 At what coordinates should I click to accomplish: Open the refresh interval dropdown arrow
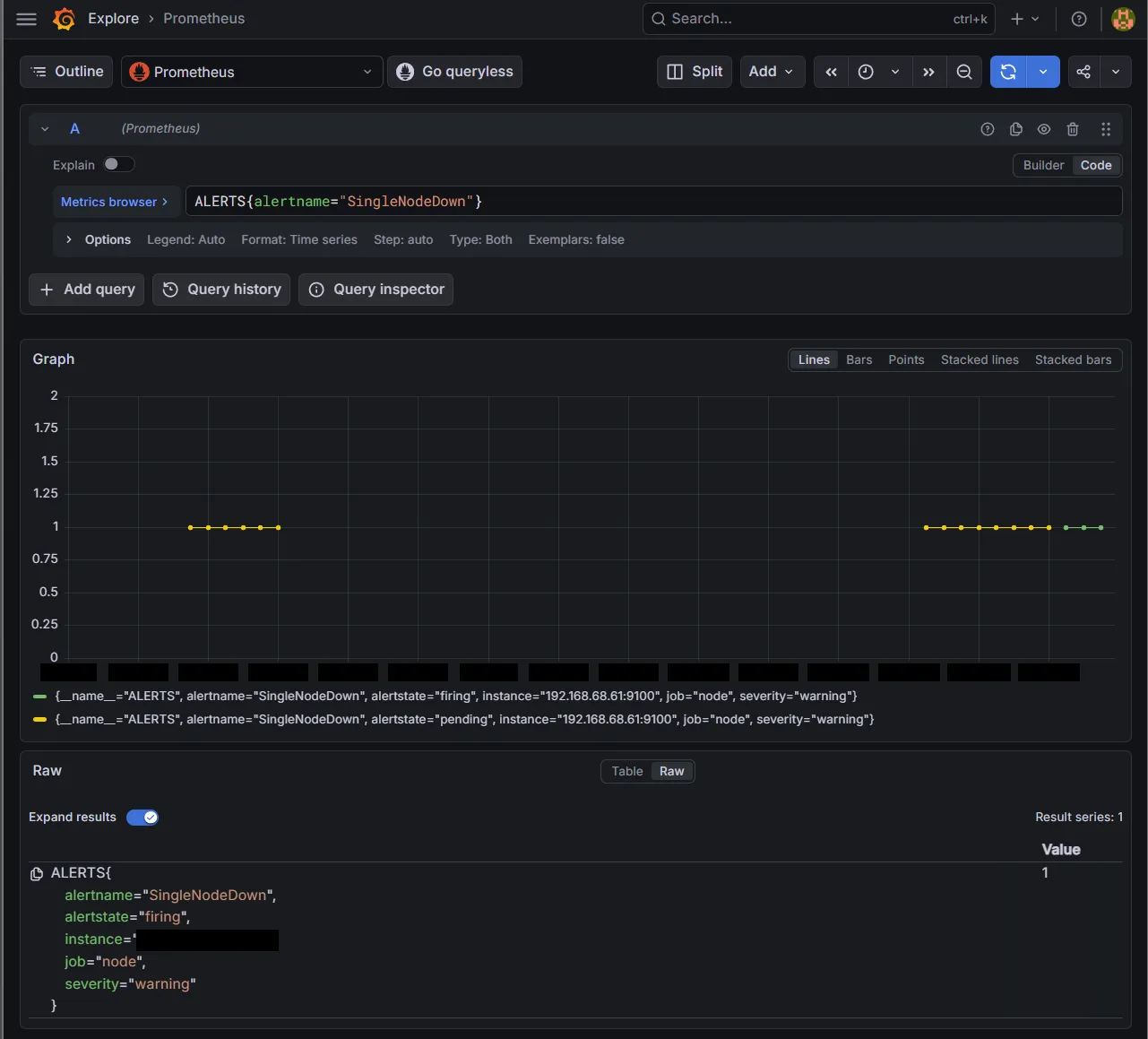click(x=1043, y=72)
